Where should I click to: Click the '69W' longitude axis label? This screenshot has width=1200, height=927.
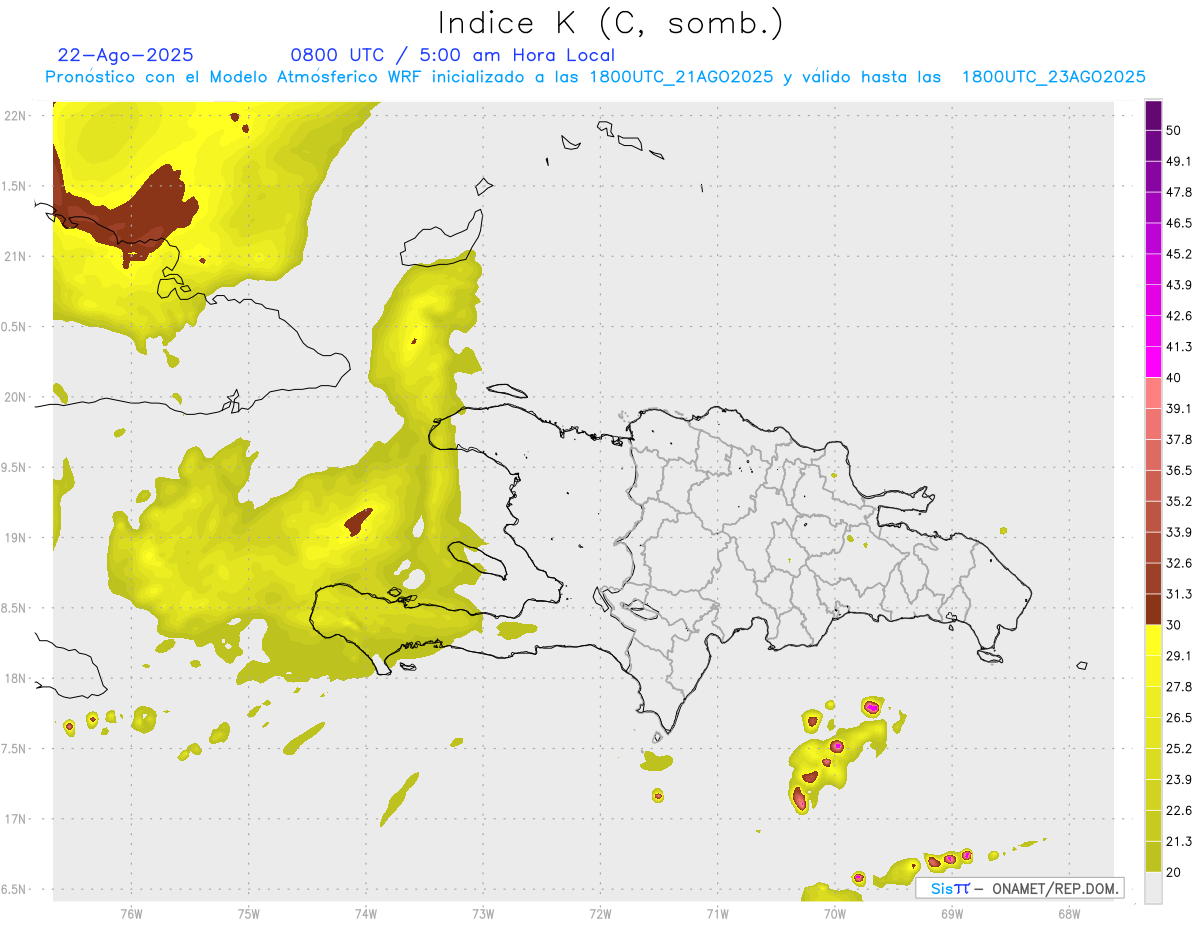(x=951, y=914)
